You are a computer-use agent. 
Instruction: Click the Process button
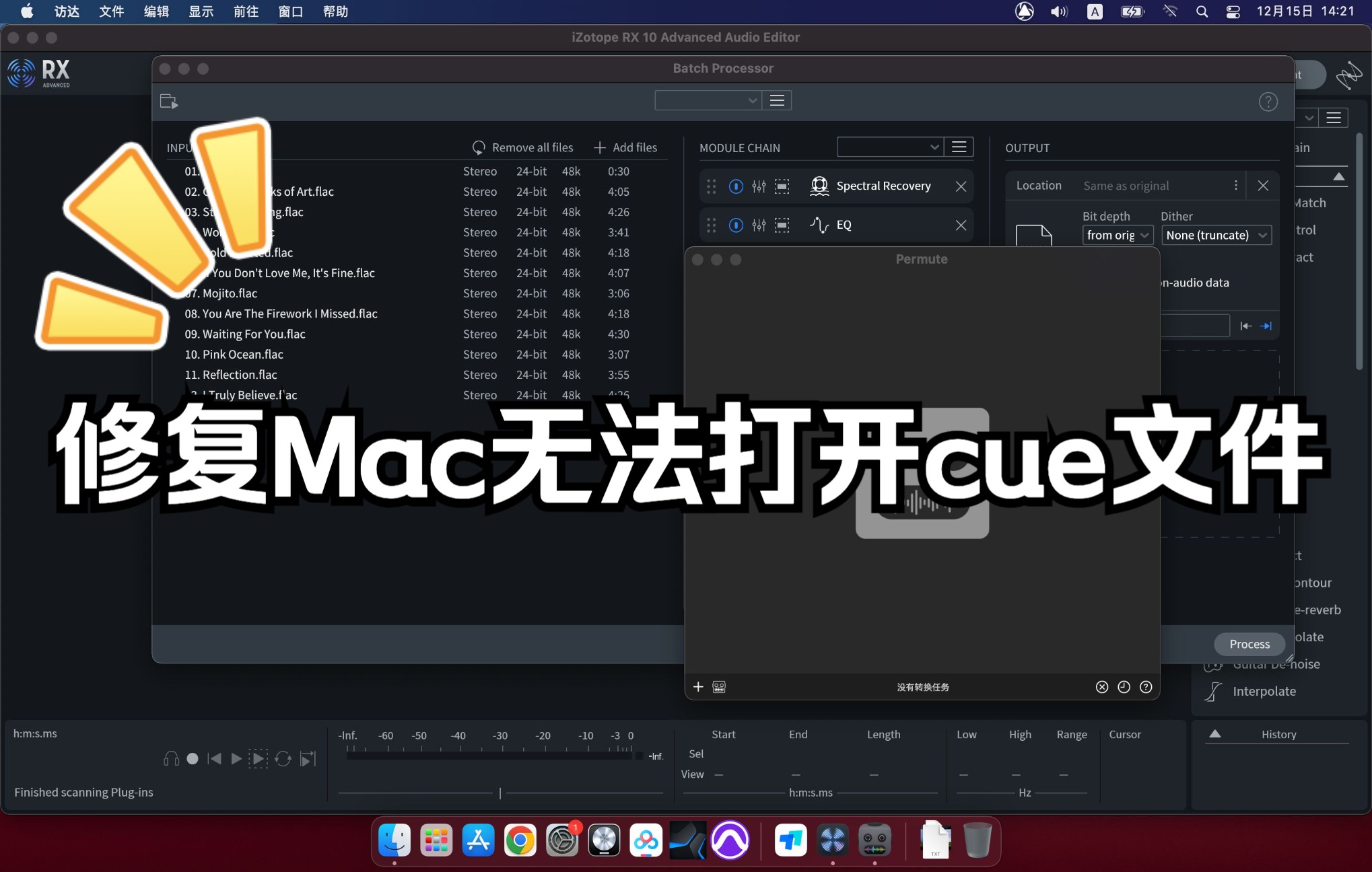point(1249,644)
